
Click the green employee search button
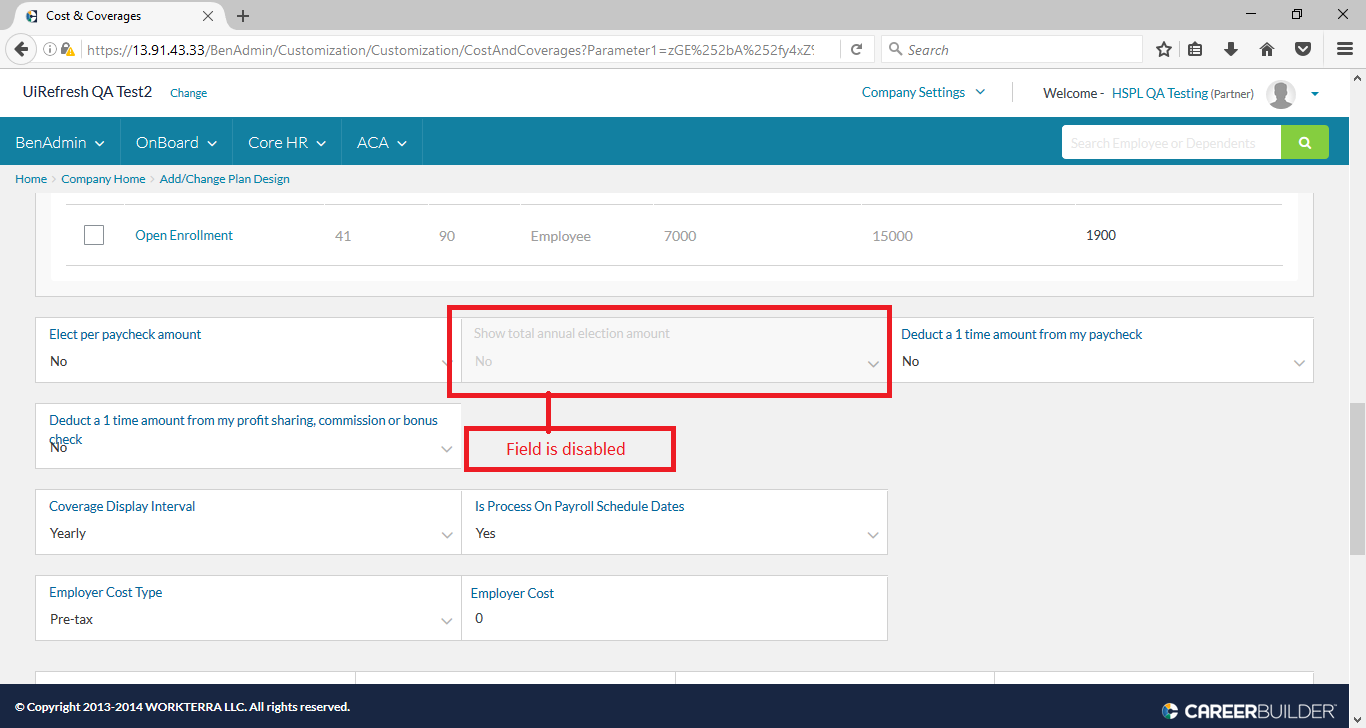click(1304, 143)
